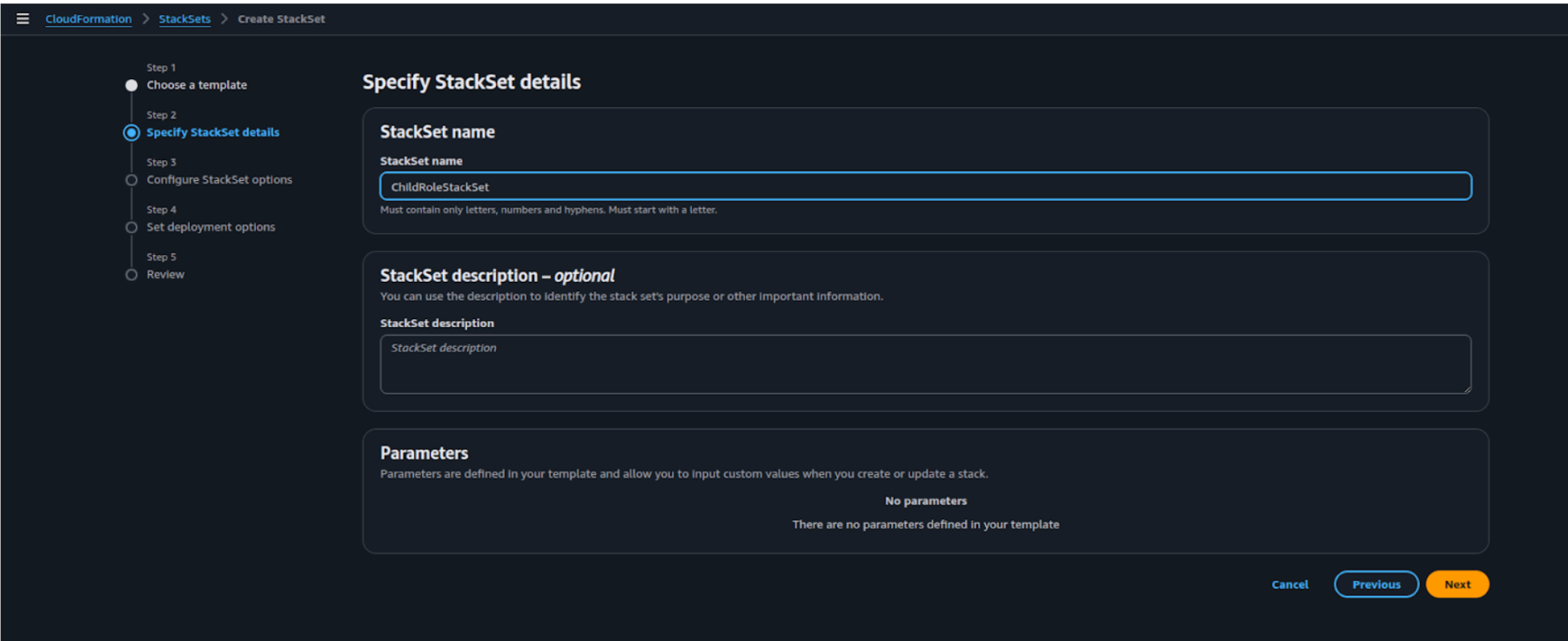Click the Specify StackSet details heading
The image size is (1568, 641).
[x=472, y=82]
